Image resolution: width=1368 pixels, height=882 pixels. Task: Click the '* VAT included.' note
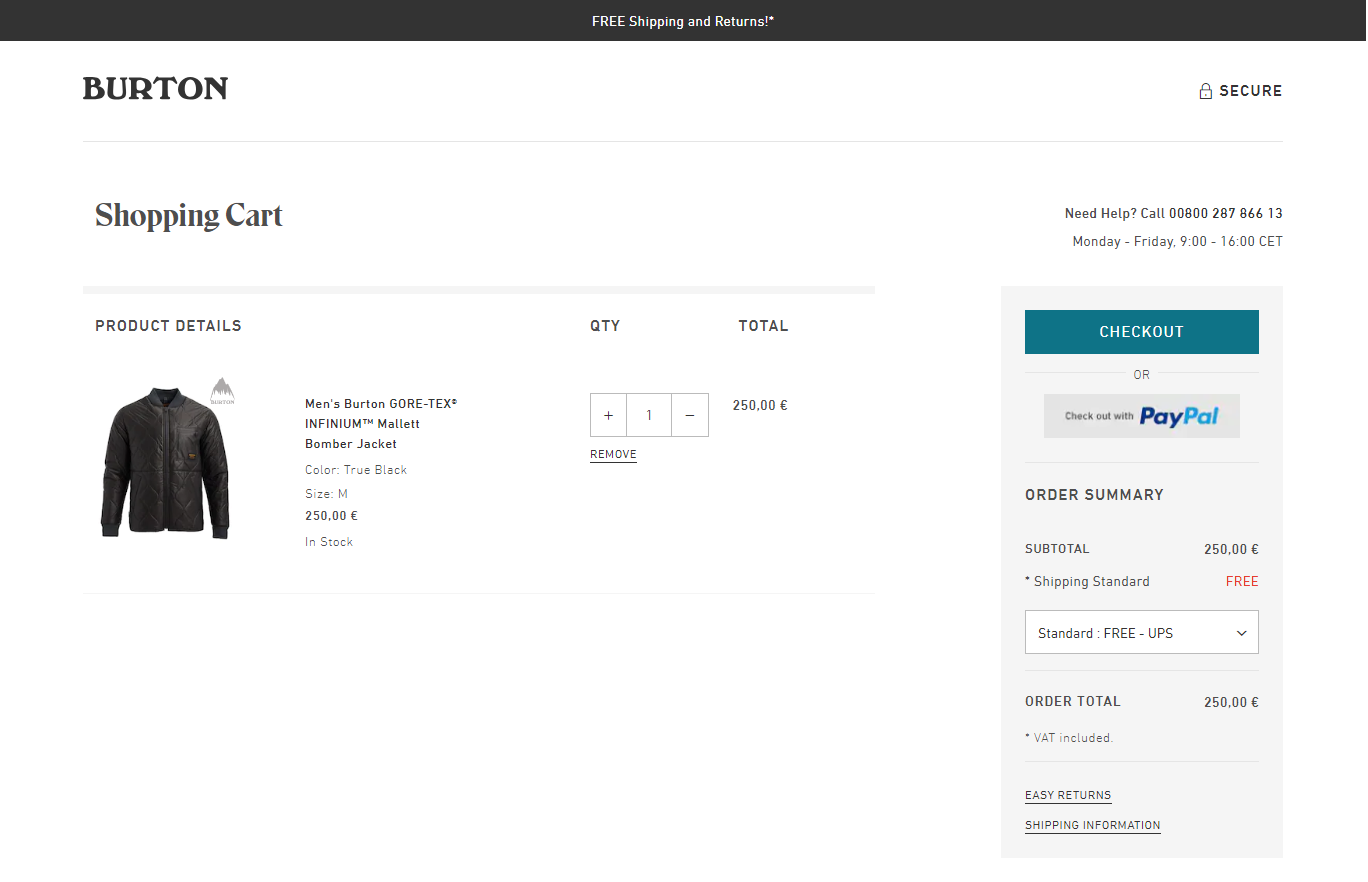point(1069,738)
